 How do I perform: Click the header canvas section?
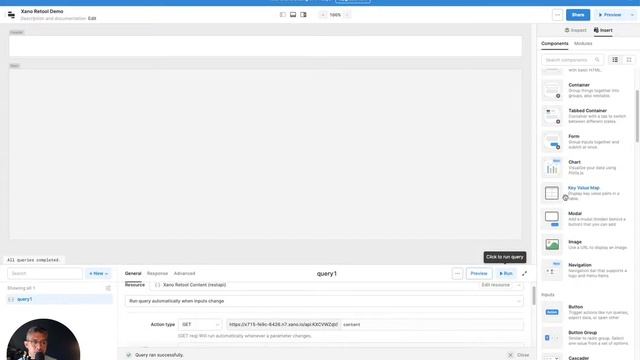pos(265,46)
